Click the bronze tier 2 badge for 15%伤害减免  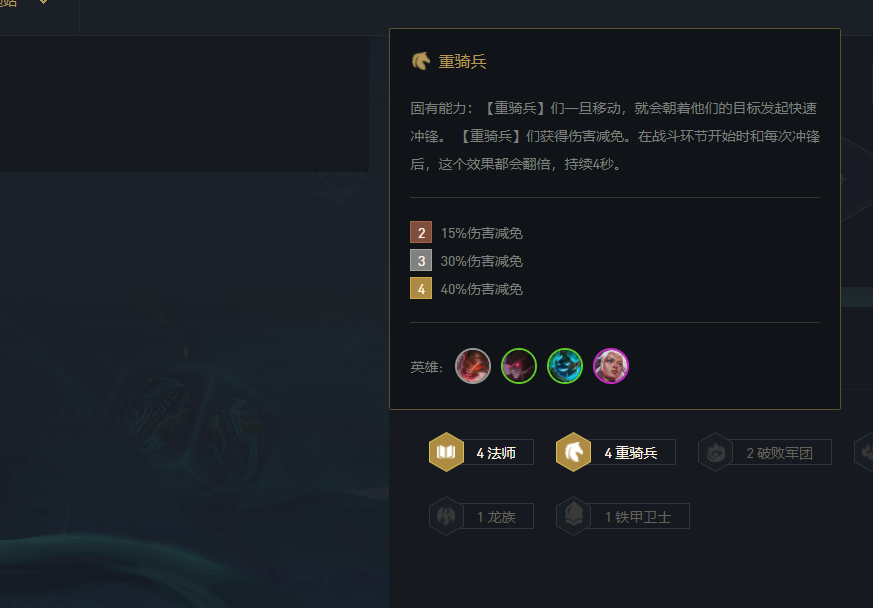click(421, 232)
